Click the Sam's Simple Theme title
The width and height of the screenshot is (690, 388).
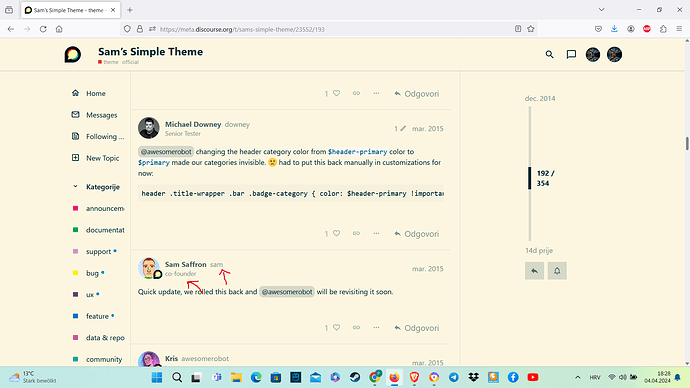(x=150, y=51)
